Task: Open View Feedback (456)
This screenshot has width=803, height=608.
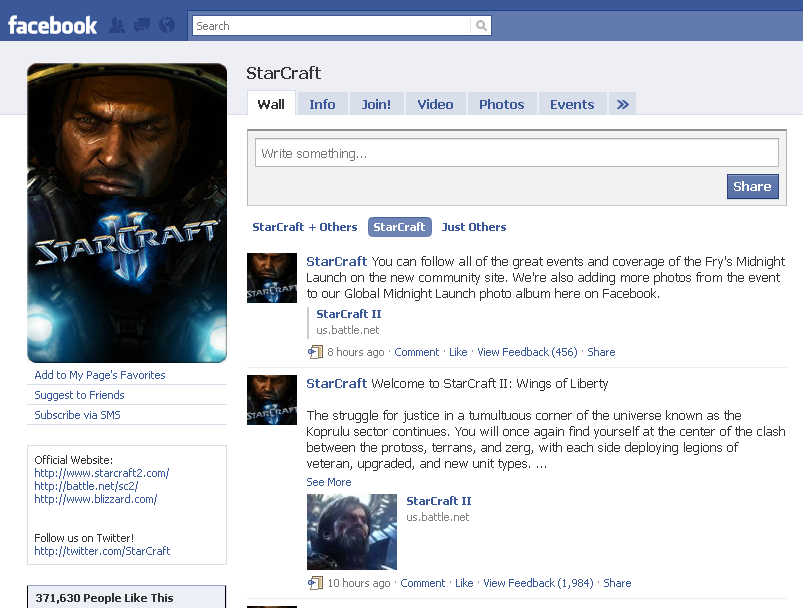Action: [x=527, y=352]
